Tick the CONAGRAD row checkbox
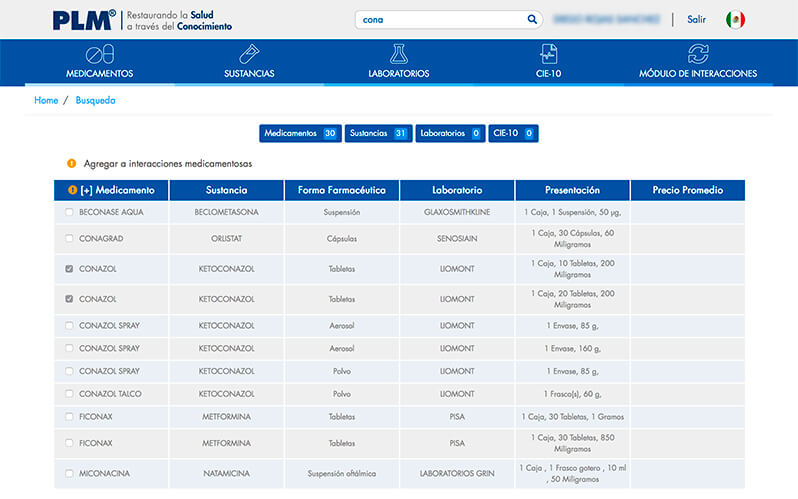This screenshot has width=798, height=499. (x=69, y=238)
